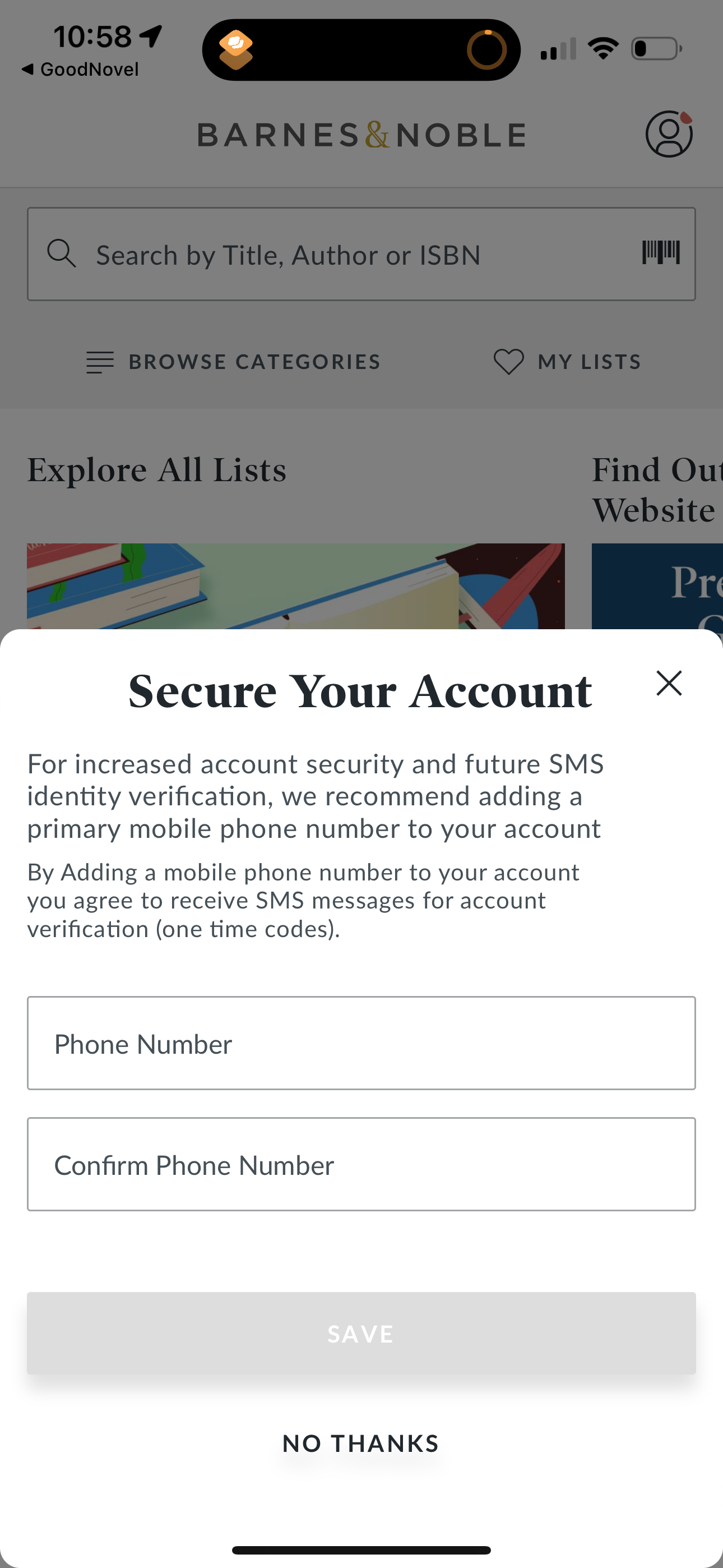Open the Explore All Lists banner image

(296, 585)
